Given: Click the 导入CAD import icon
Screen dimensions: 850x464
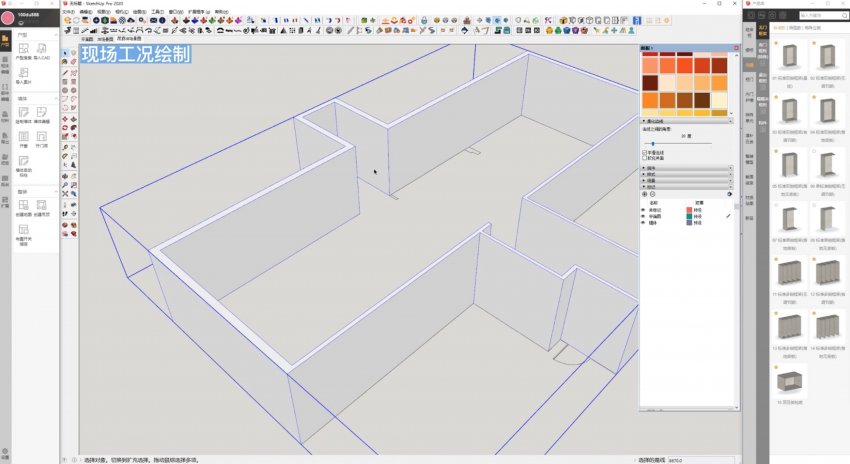Looking at the screenshot, I should tap(41, 51).
